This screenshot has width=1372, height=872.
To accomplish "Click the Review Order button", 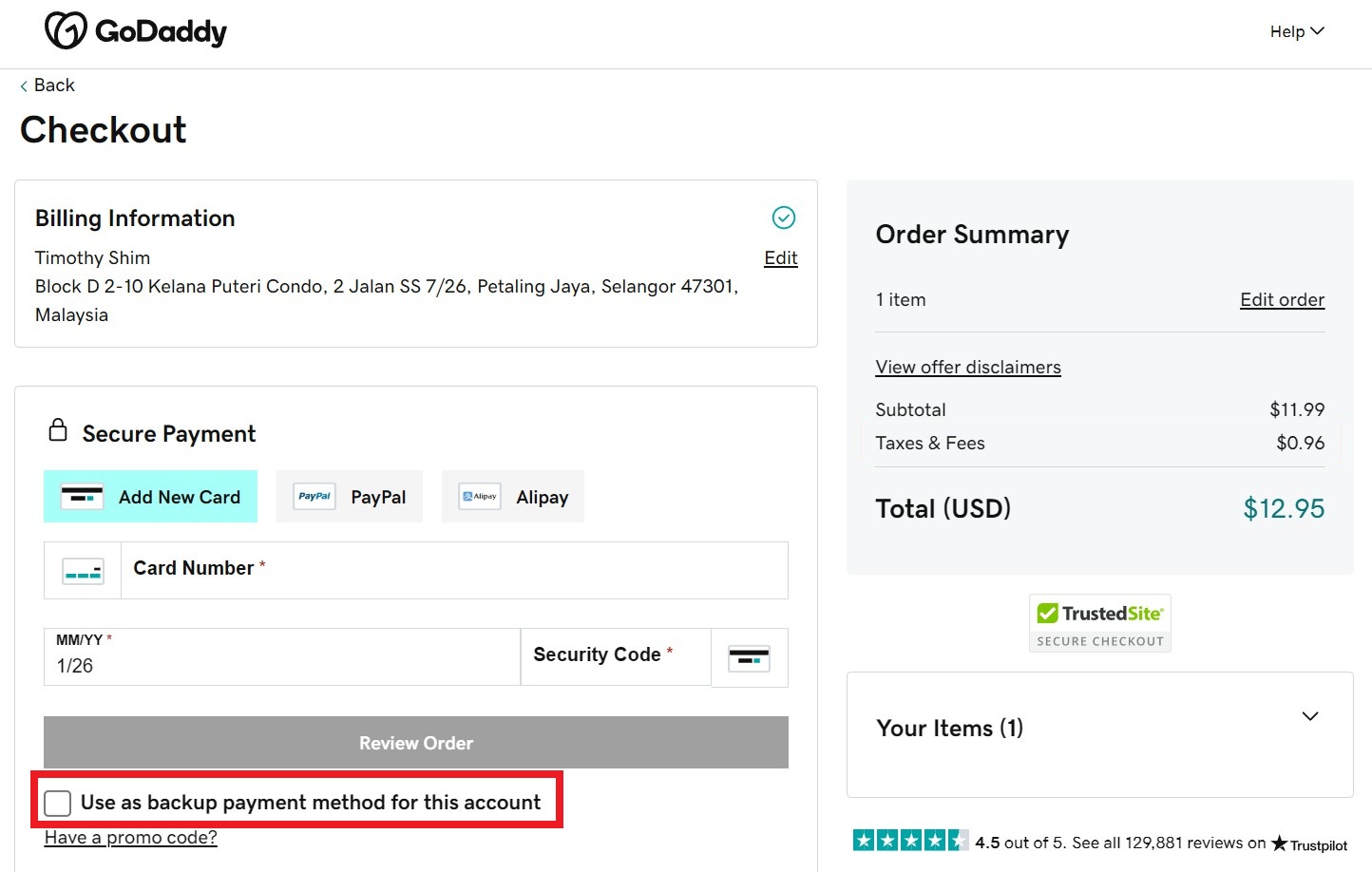I will point(415,742).
